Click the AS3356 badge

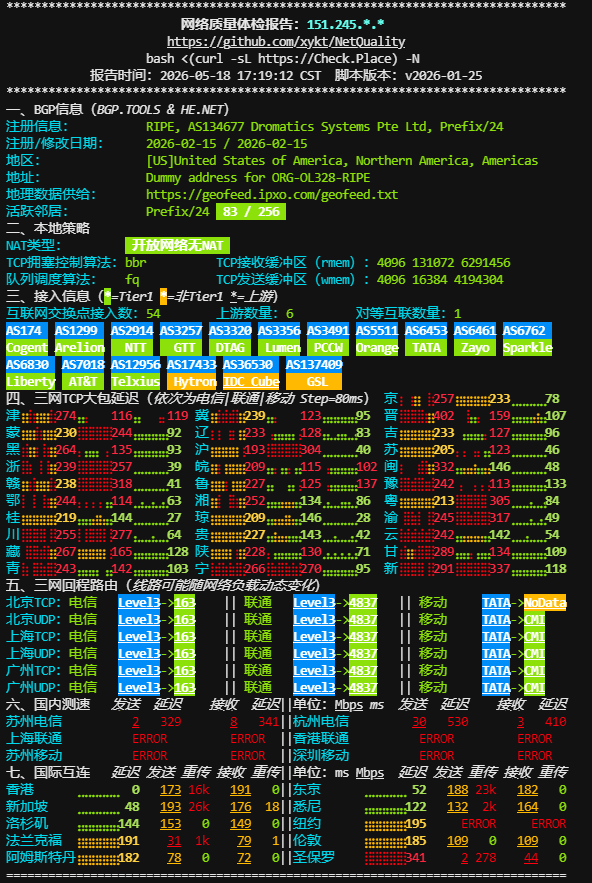click(x=279, y=331)
